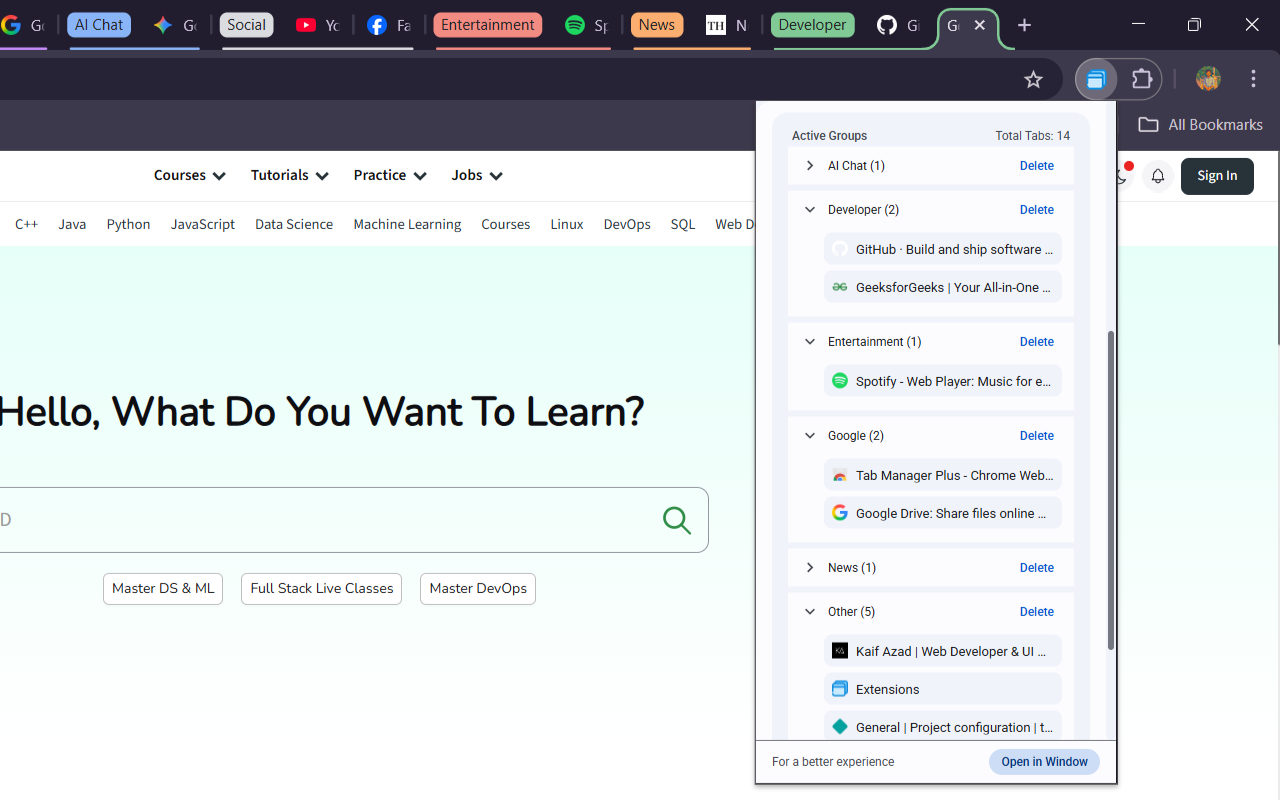
Task: Open the JavaScript topic link
Action: (203, 224)
